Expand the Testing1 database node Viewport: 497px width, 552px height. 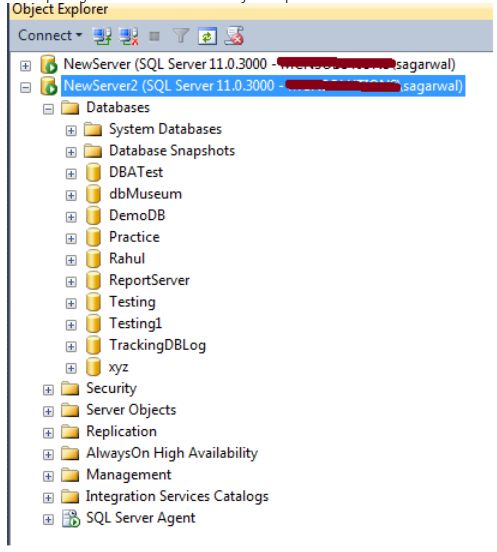[x=71, y=325]
